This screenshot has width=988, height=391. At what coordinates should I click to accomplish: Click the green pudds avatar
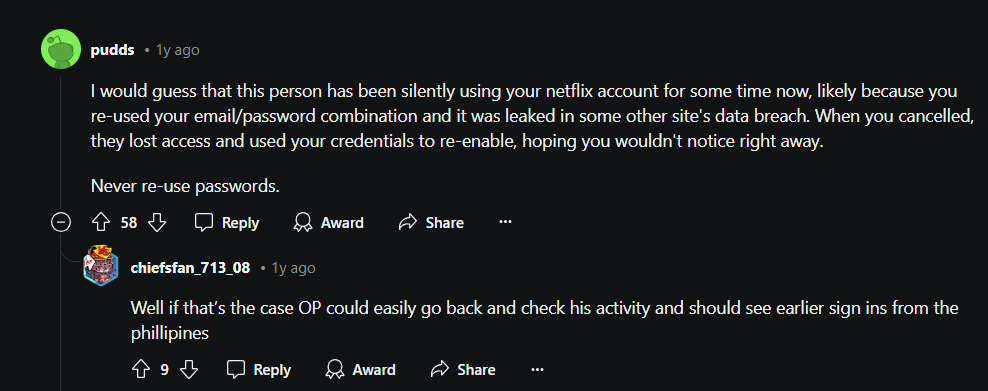[x=60, y=48]
